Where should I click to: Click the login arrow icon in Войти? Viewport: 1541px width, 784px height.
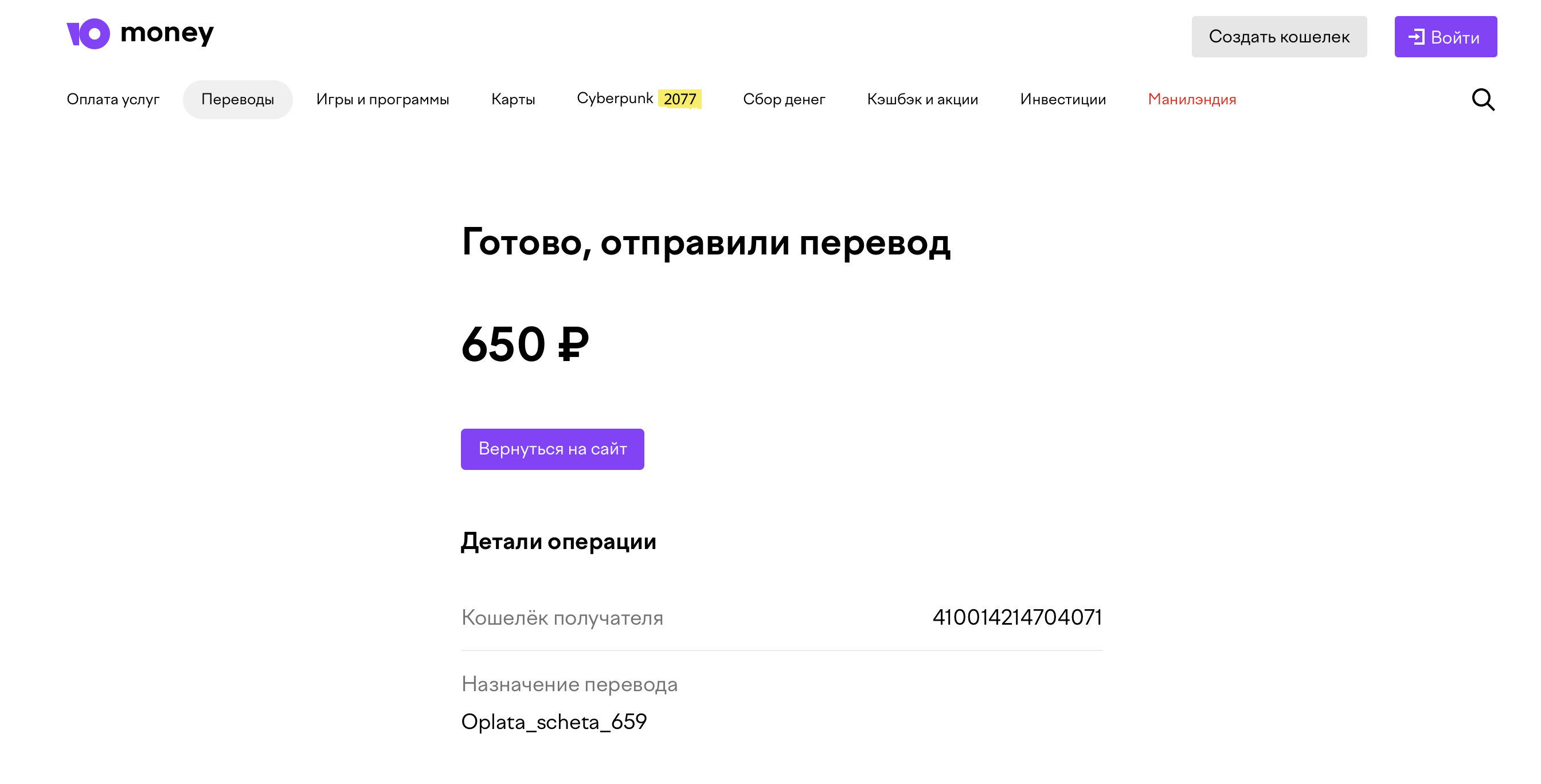(1416, 37)
